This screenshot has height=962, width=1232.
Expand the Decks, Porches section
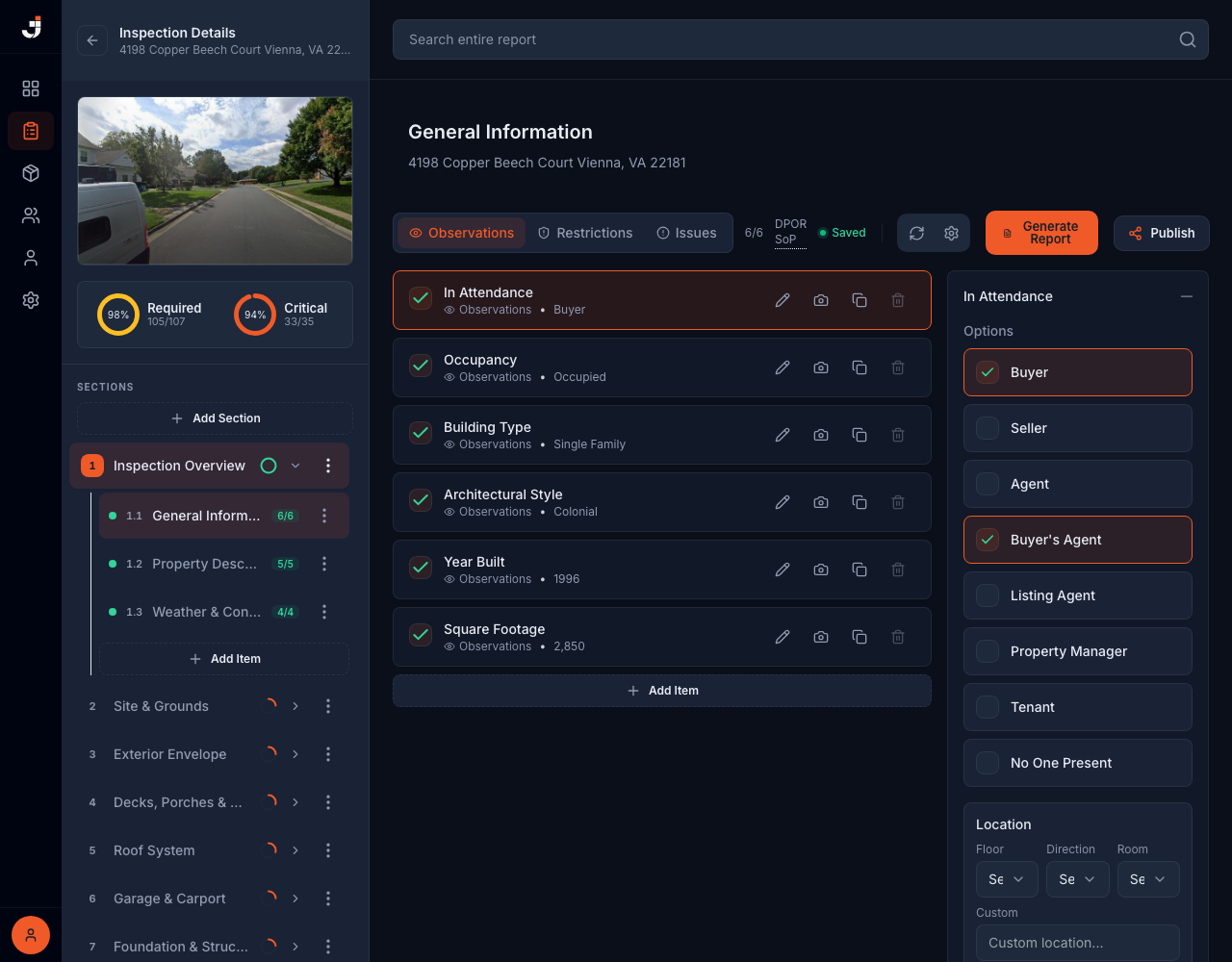coord(295,802)
